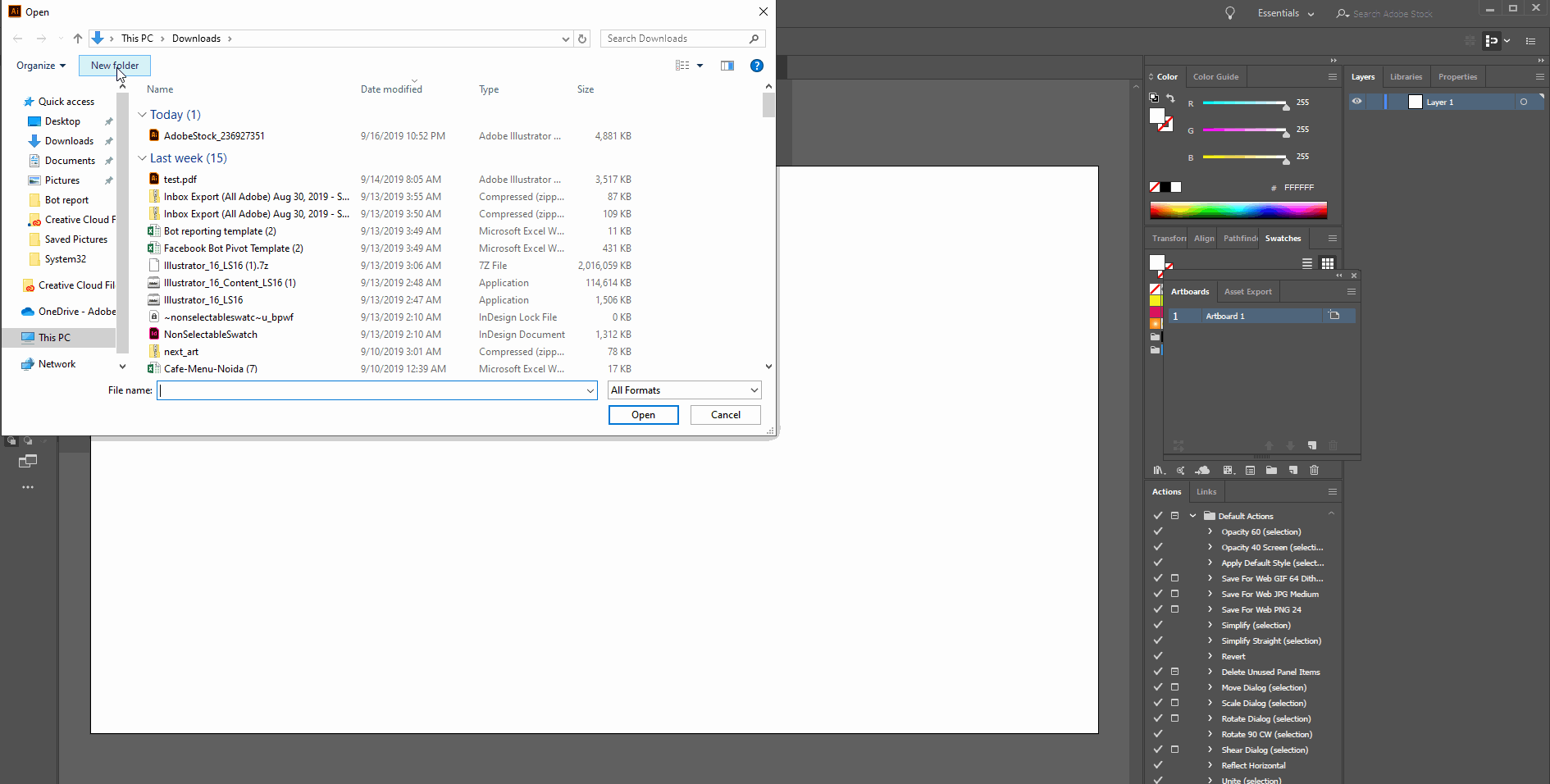This screenshot has width=1550, height=784.
Task: Switch to the Asset Export tab
Action: (1247, 291)
